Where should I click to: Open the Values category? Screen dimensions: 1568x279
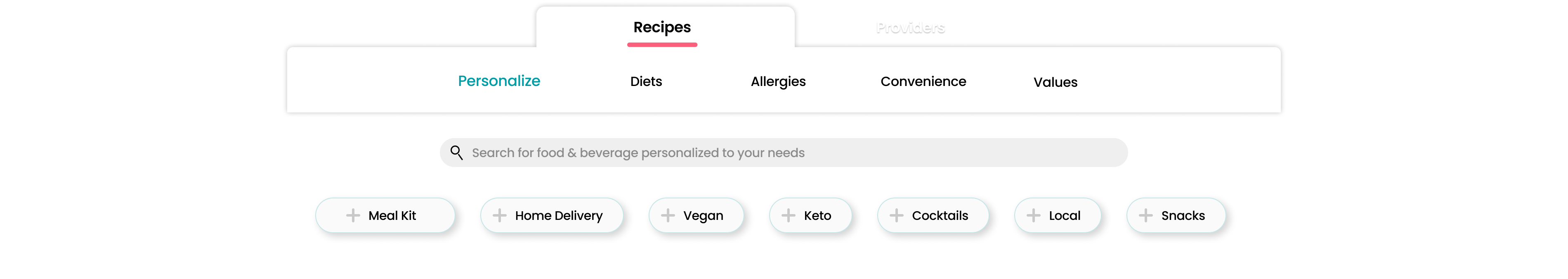(1055, 82)
